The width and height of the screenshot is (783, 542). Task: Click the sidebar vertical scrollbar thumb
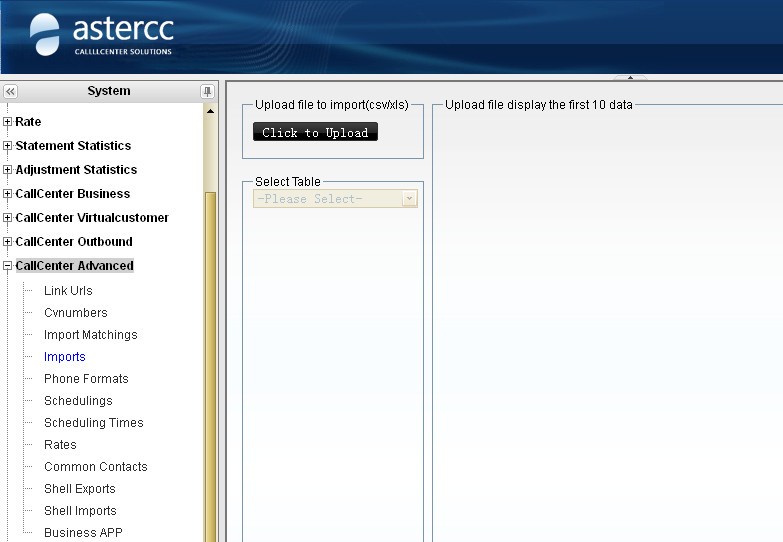pos(210,360)
